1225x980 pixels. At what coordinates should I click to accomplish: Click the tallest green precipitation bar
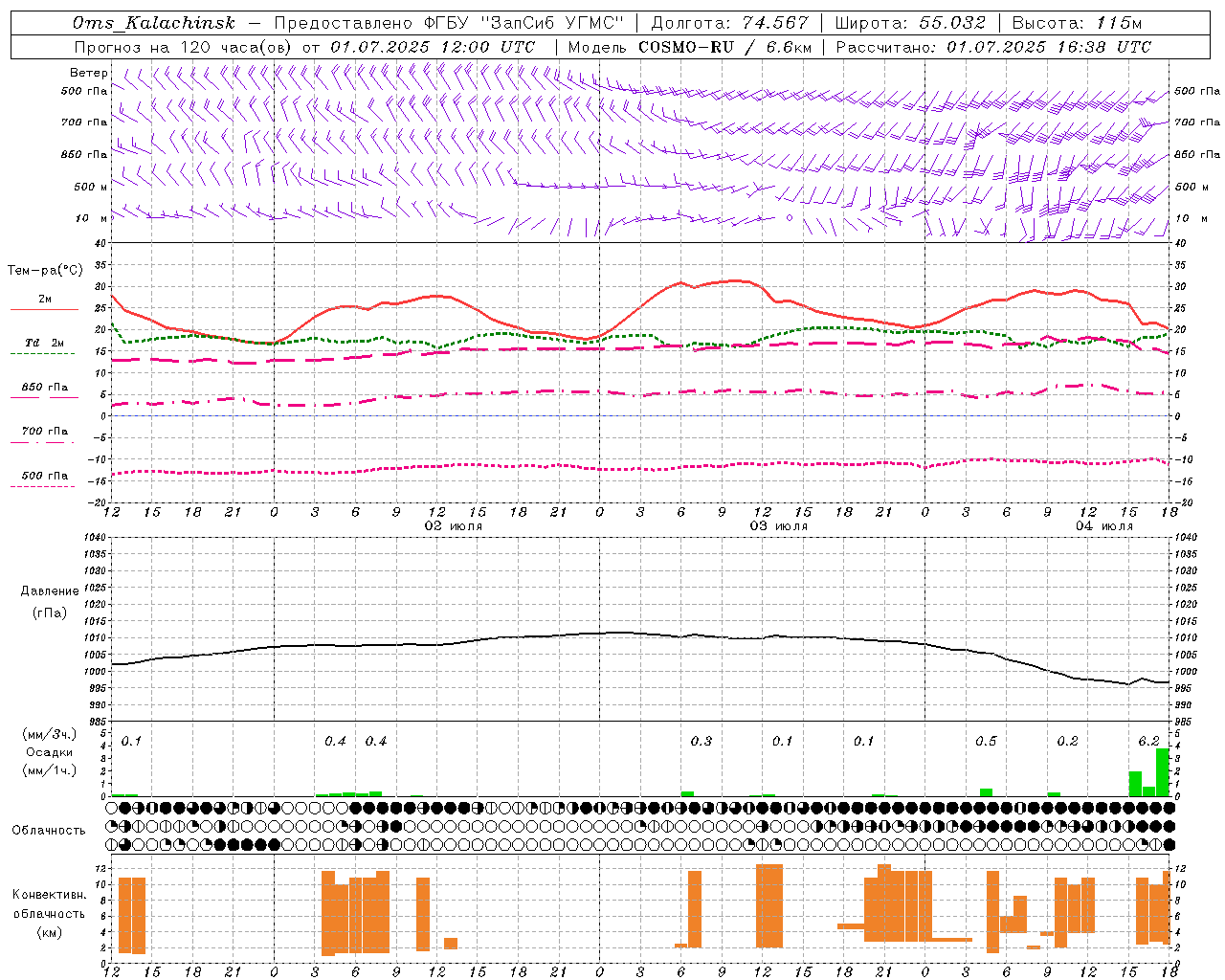click(x=1163, y=771)
